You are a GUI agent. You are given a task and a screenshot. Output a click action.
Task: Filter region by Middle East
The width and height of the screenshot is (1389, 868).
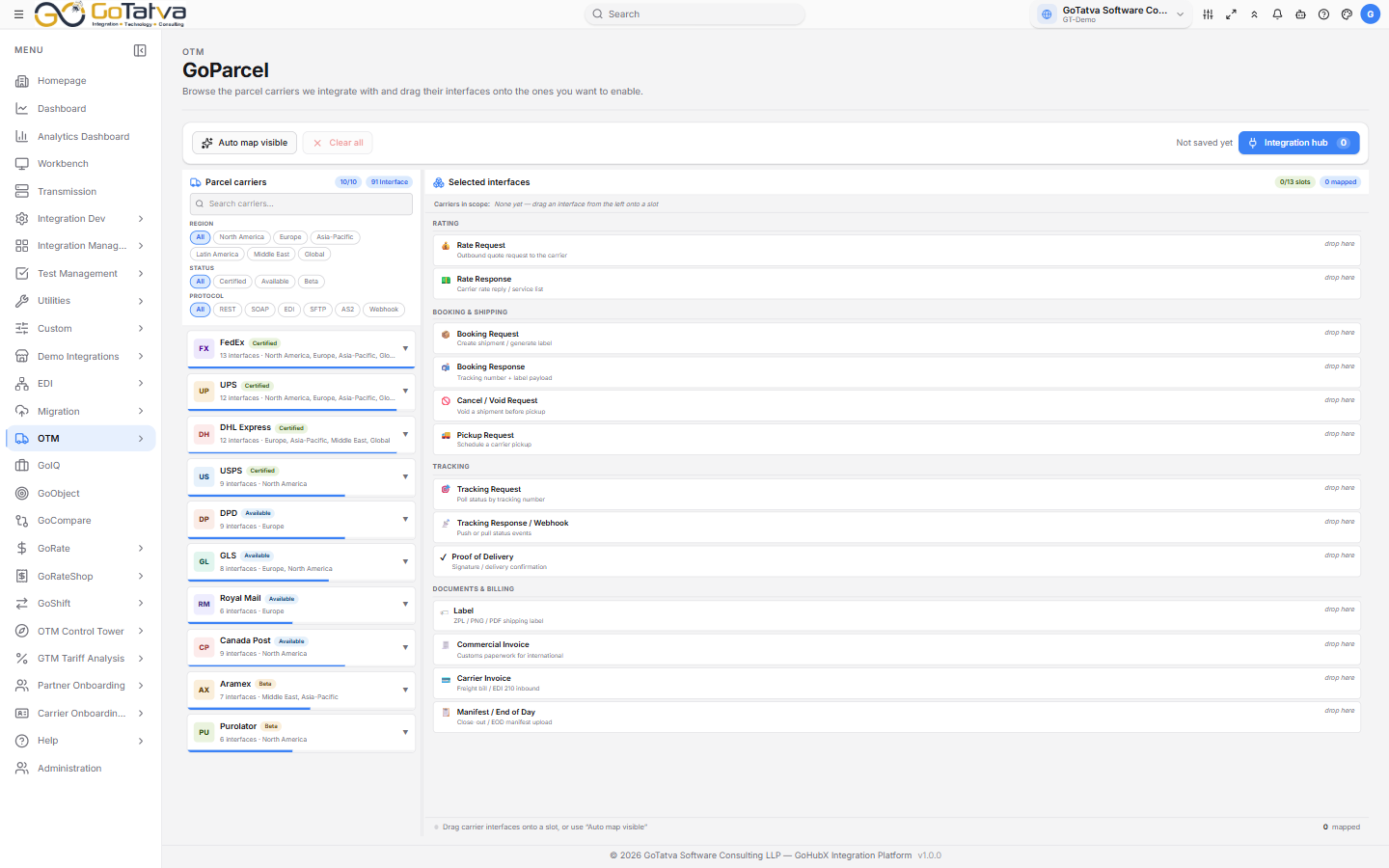tap(271, 255)
